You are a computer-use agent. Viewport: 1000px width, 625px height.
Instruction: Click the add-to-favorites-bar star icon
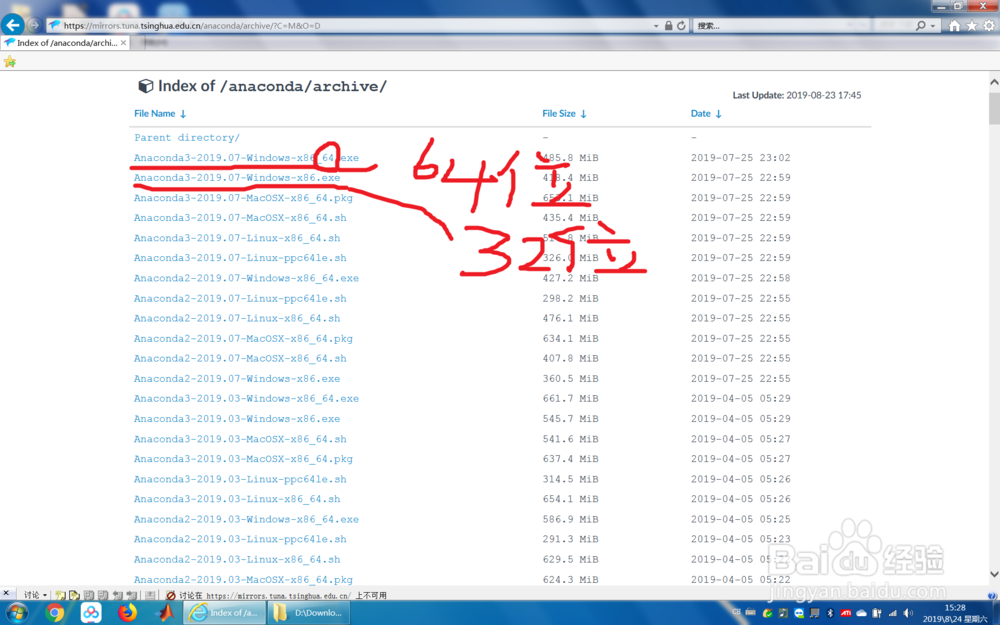[10, 61]
